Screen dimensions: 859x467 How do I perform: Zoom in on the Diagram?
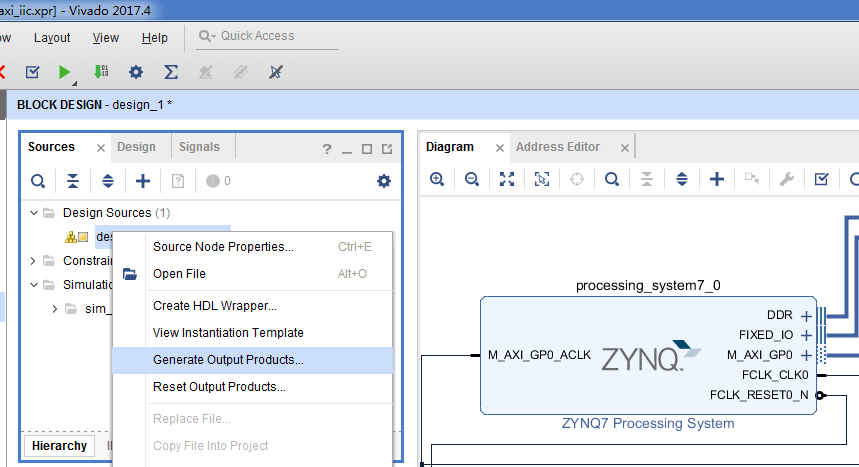437,179
